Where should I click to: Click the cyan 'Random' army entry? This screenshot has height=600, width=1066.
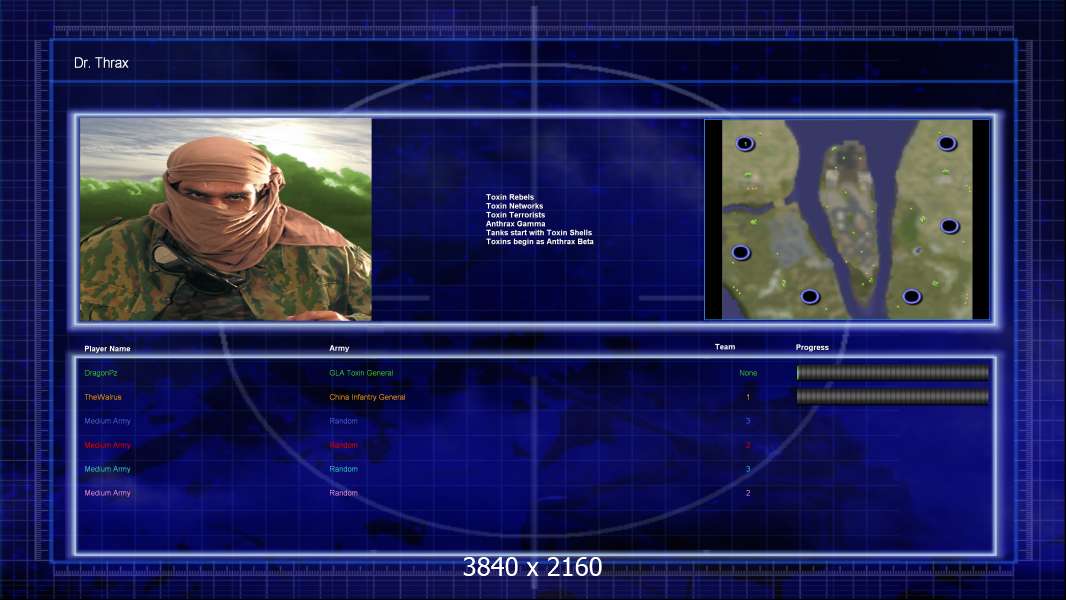coord(343,469)
